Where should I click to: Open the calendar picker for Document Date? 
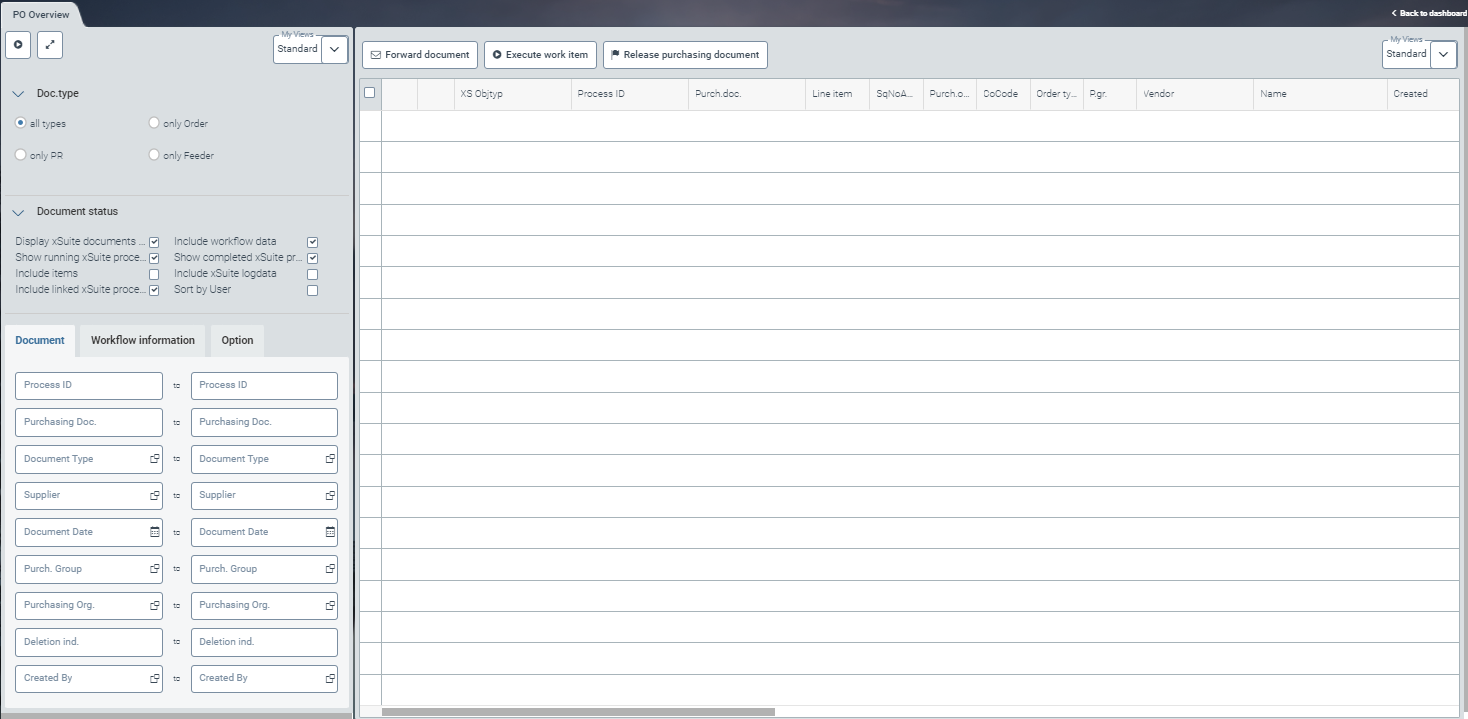152,532
